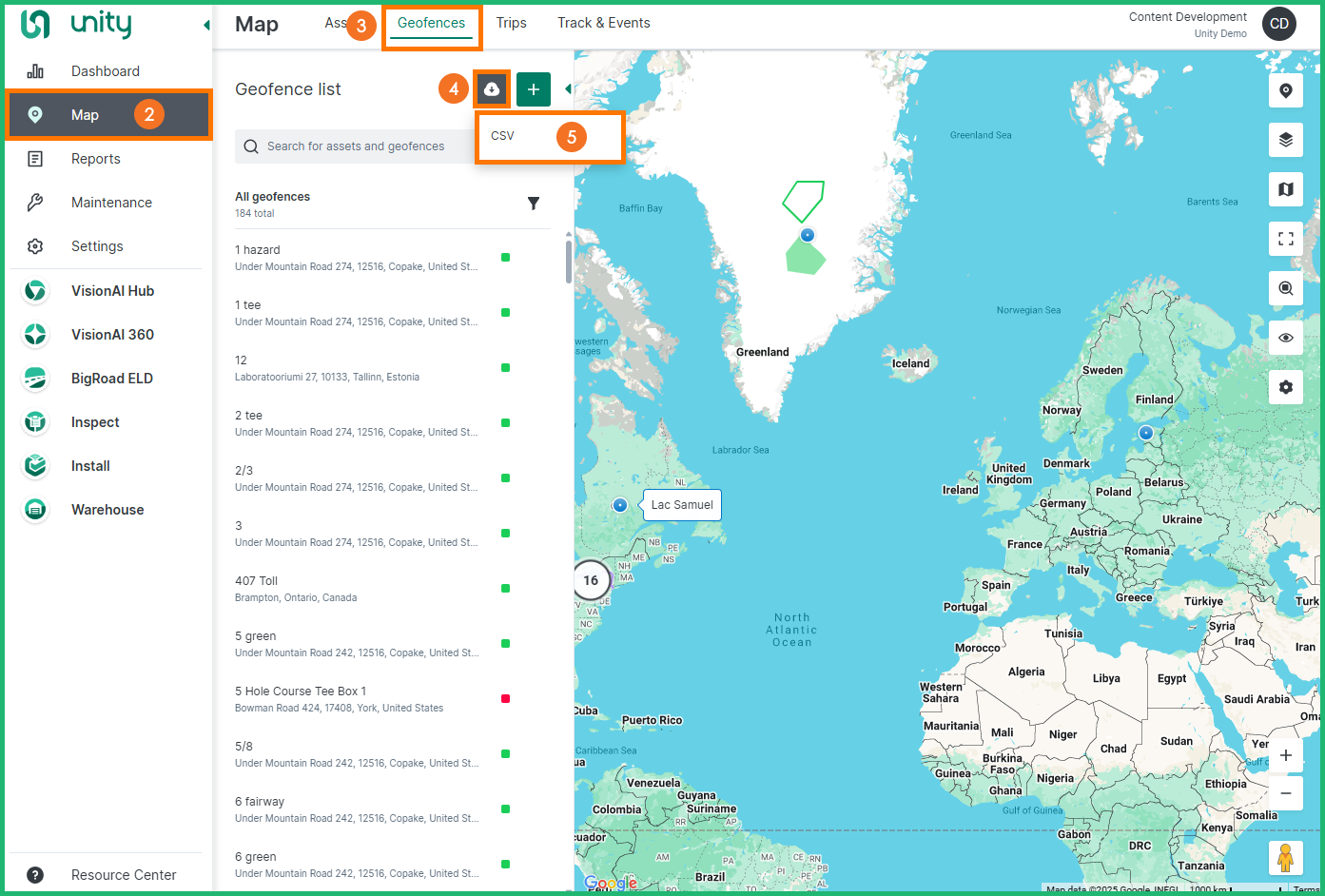
Task: Open the Track & Events tab
Action: click(603, 23)
